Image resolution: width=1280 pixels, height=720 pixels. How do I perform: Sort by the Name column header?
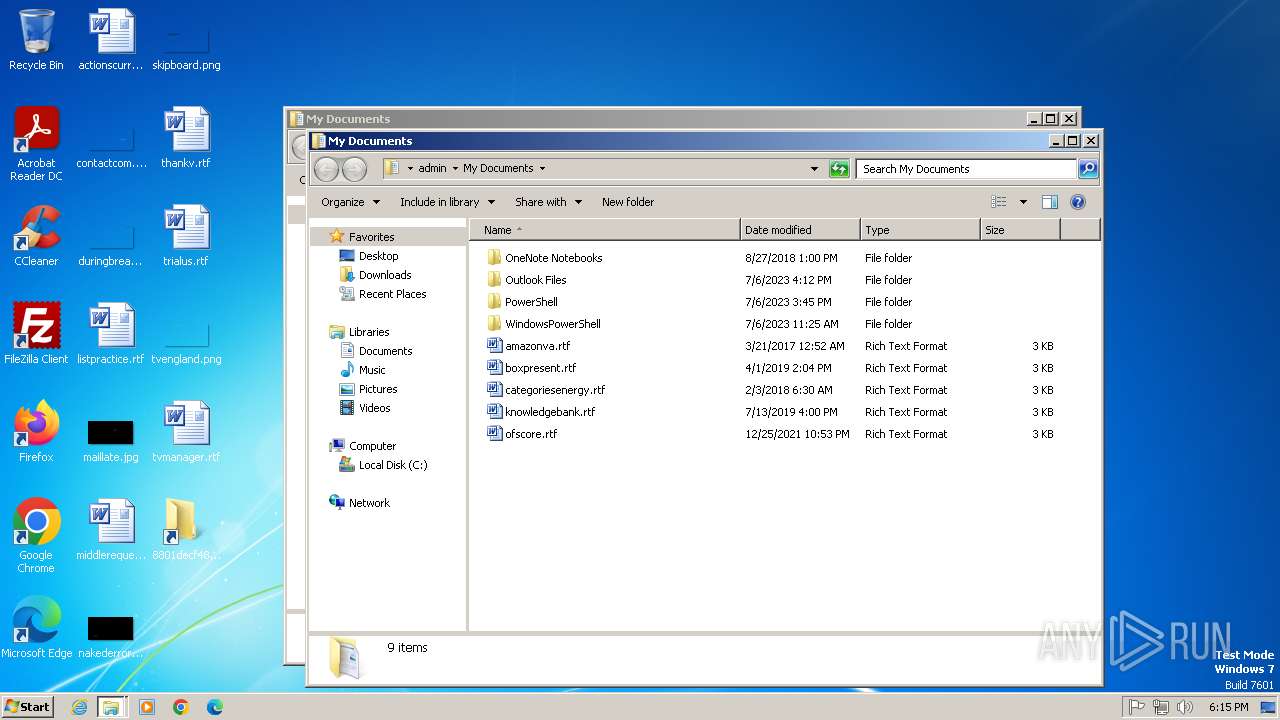tap(605, 230)
